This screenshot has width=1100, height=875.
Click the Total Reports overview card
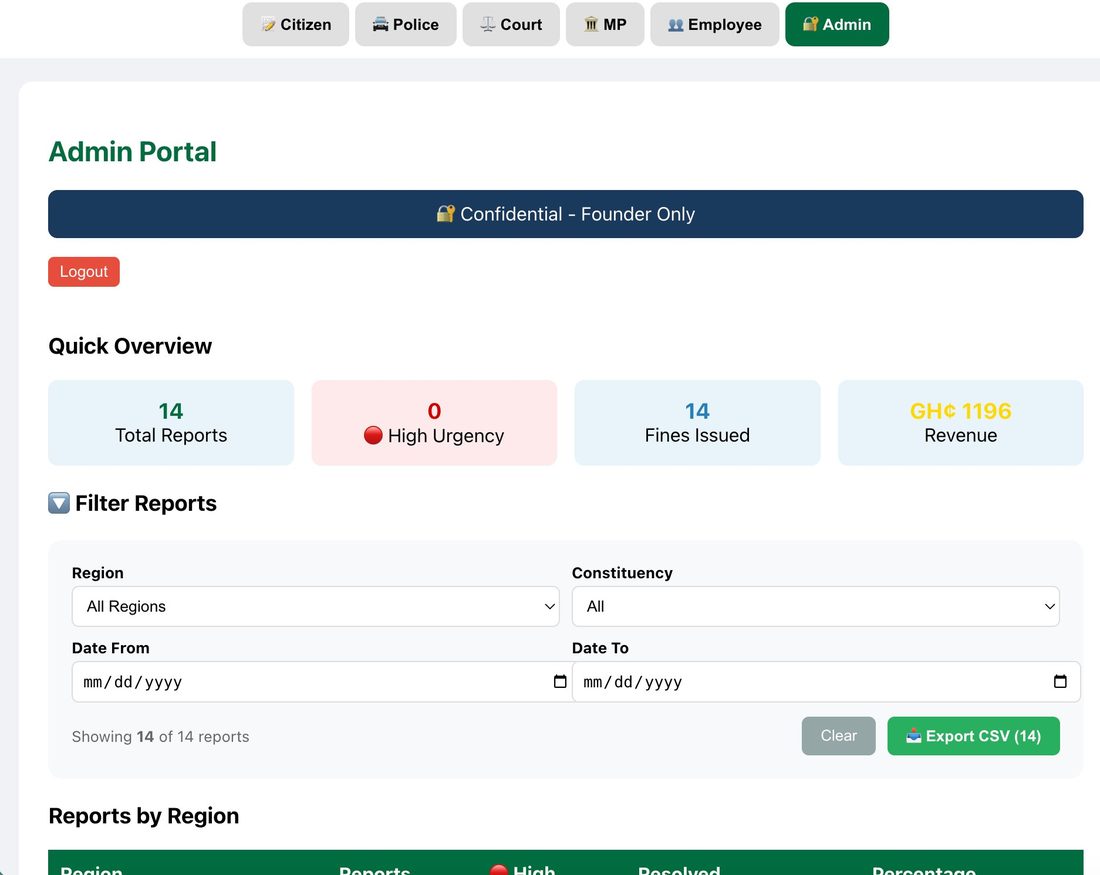pos(171,422)
